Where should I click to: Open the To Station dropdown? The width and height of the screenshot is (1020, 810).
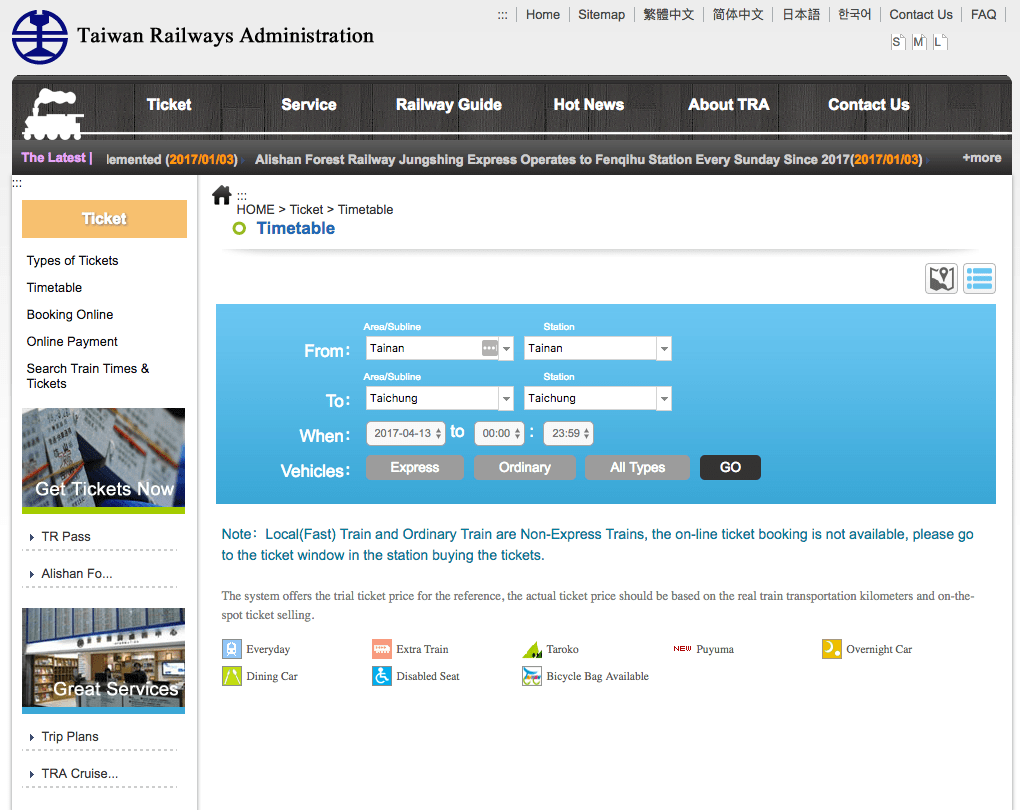pos(597,398)
